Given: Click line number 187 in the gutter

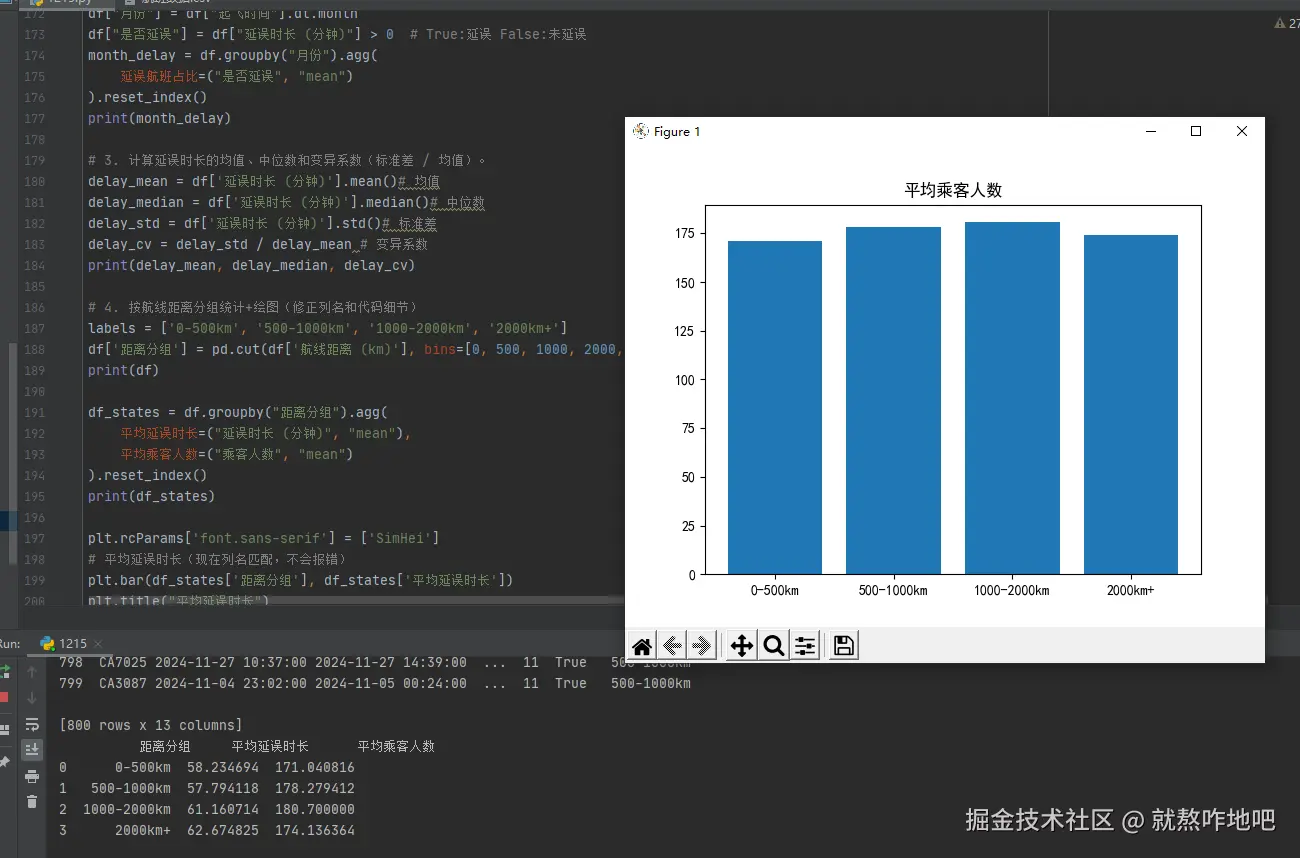Looking at the screenshot, I should pos(34,328).
